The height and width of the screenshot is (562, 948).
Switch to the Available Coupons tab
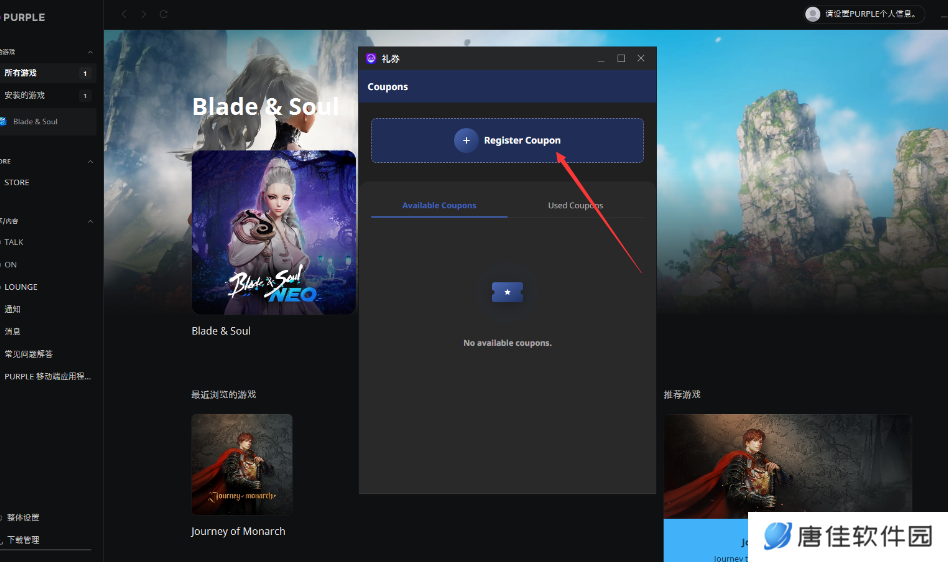tap(439, 205)
